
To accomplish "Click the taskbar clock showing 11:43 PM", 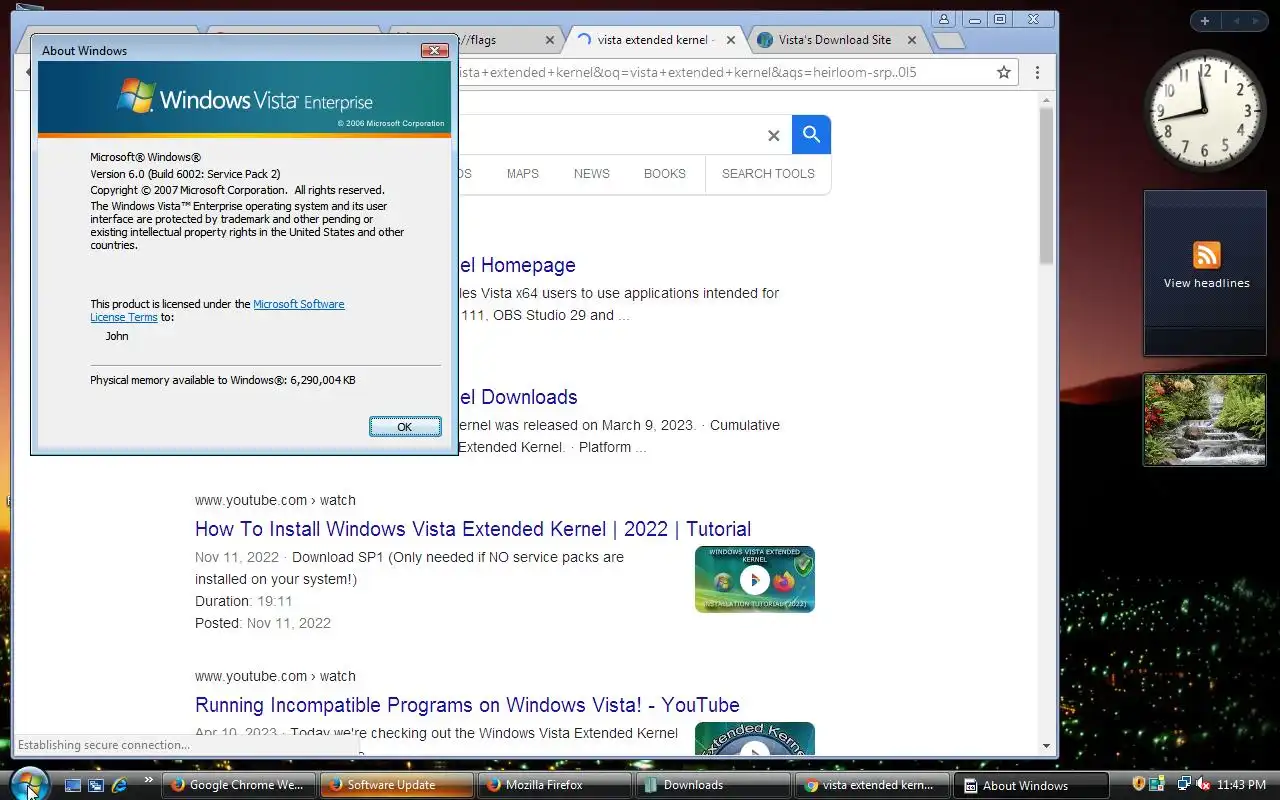I will pyautogui.click(x=1241, y=785).
